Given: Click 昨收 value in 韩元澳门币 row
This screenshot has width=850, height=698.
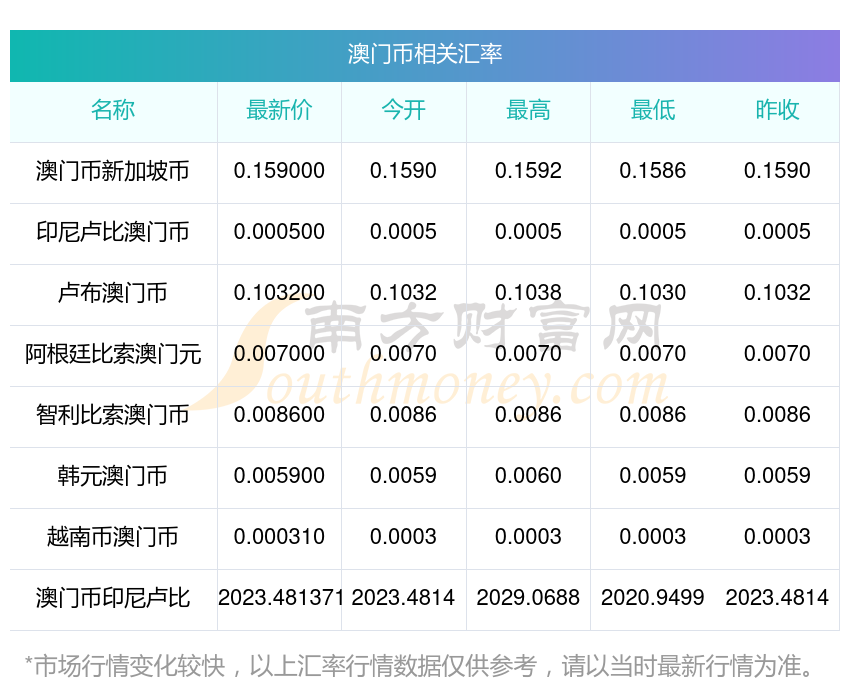Looking at the screenshot, I should [x=777, y=476].
